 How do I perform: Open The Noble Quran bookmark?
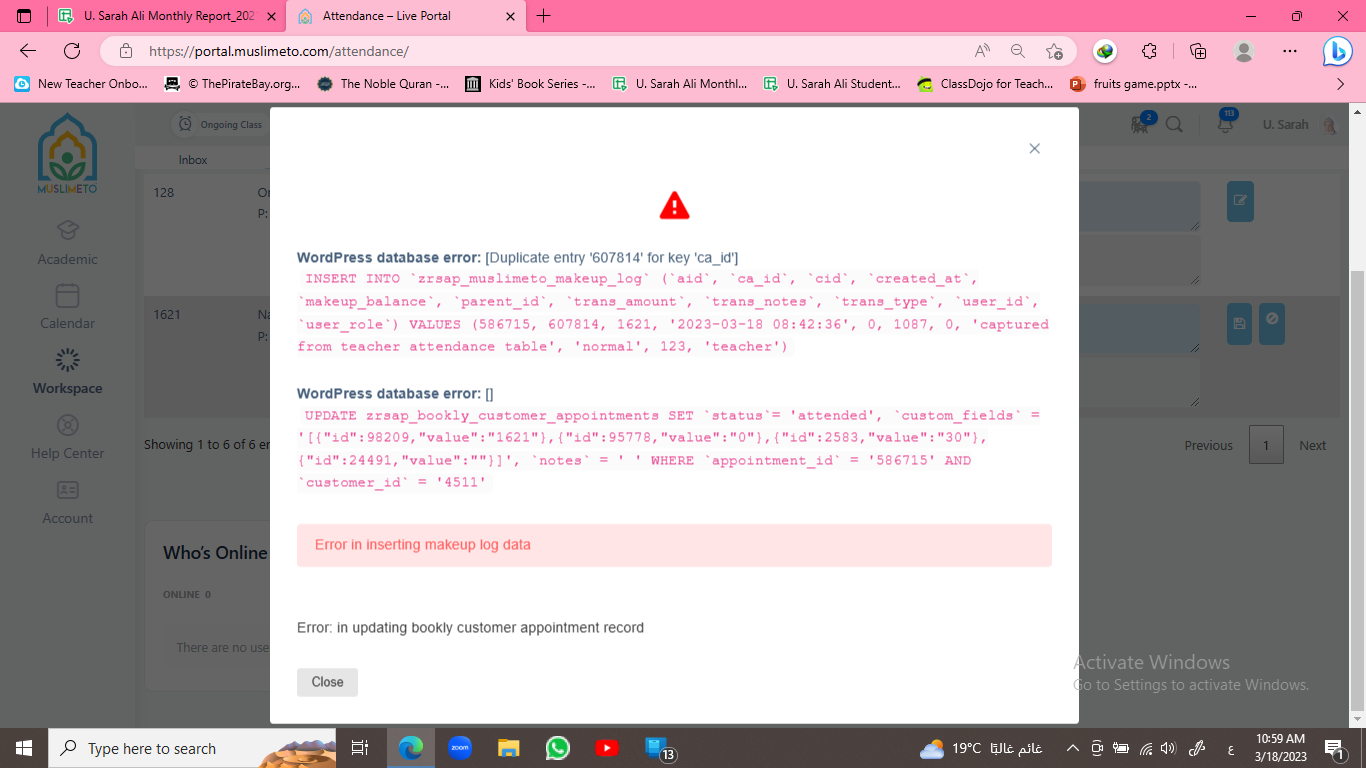click(383, 84)
